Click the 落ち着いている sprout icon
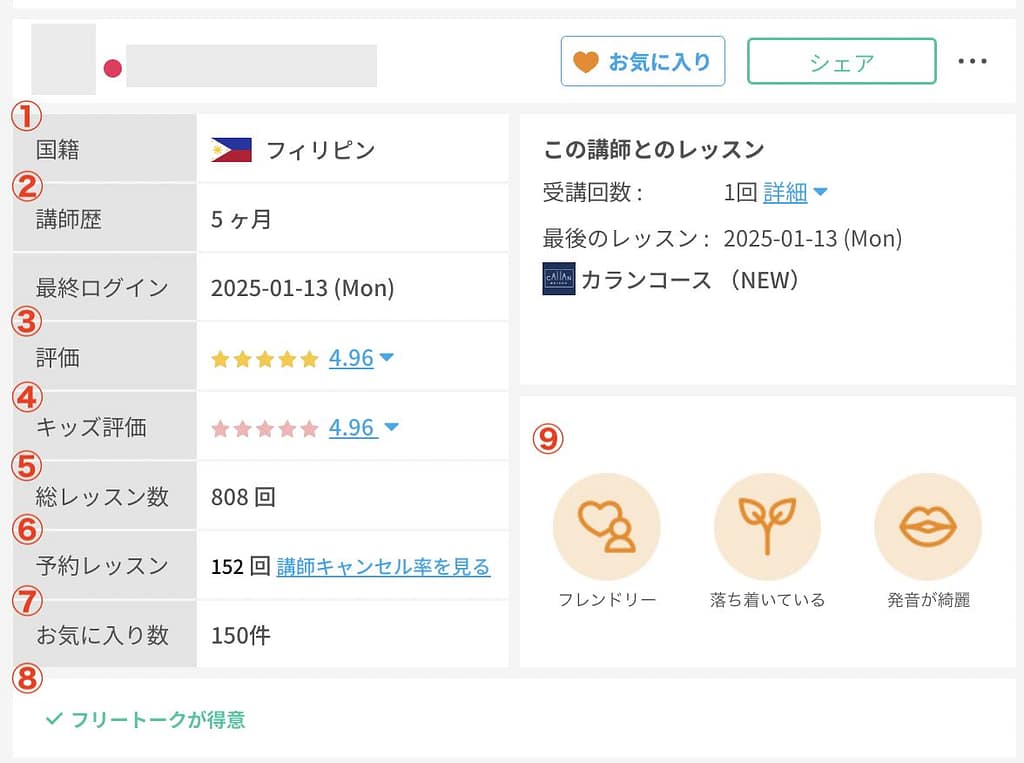Image resolution: width=1024 pixels, height=763 pixels. click(767, 526)
